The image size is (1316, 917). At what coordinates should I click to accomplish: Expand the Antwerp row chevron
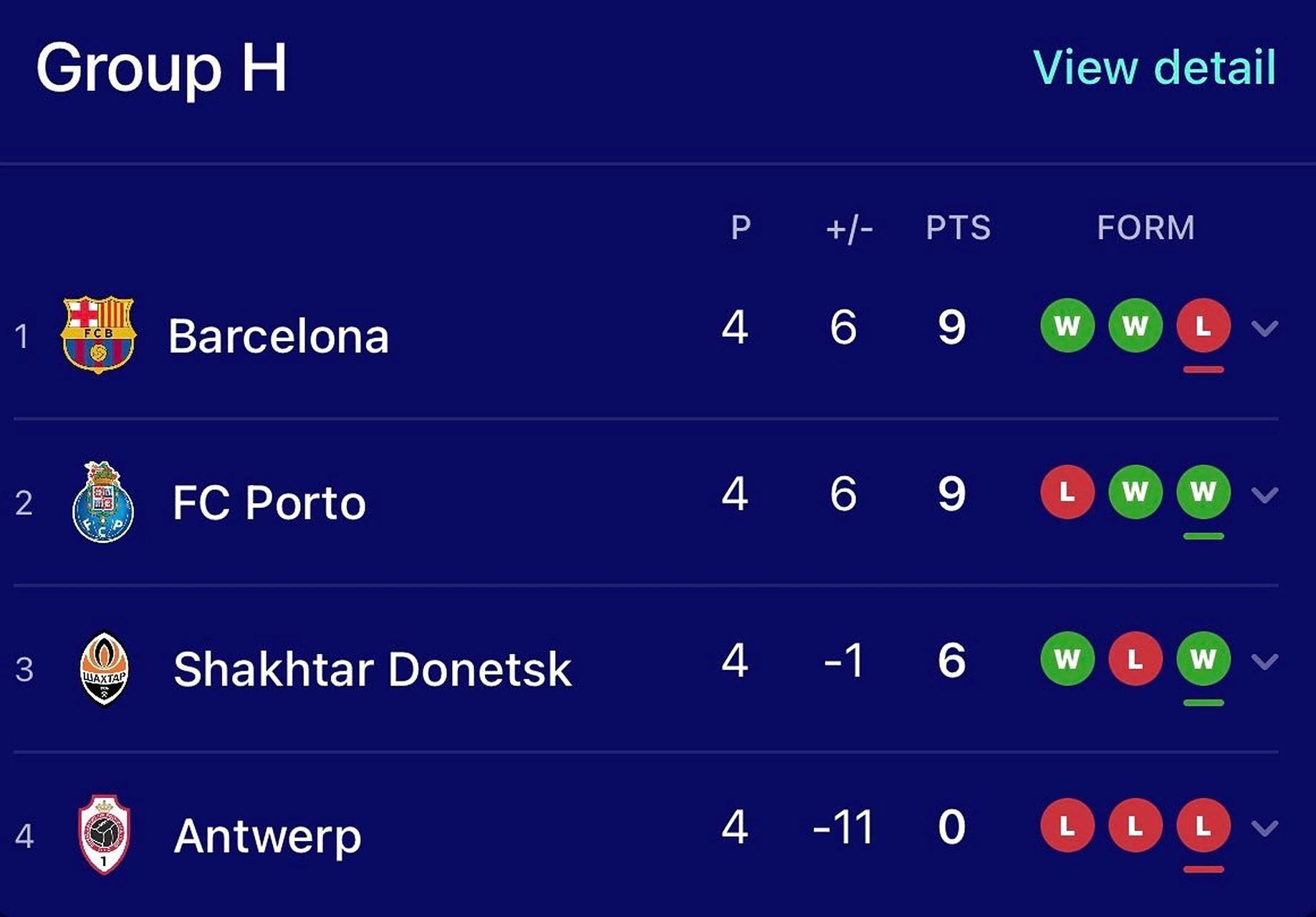point(1264,828)
